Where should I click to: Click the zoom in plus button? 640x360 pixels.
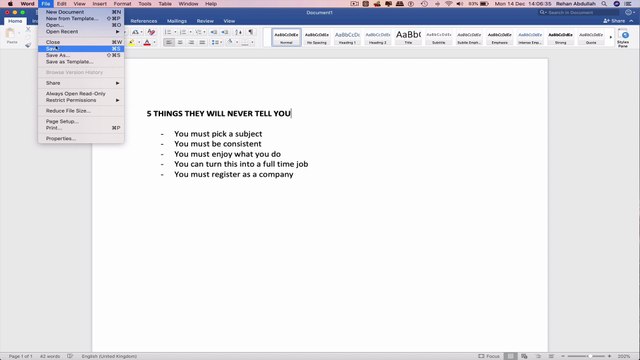click(x=609, y=356)
